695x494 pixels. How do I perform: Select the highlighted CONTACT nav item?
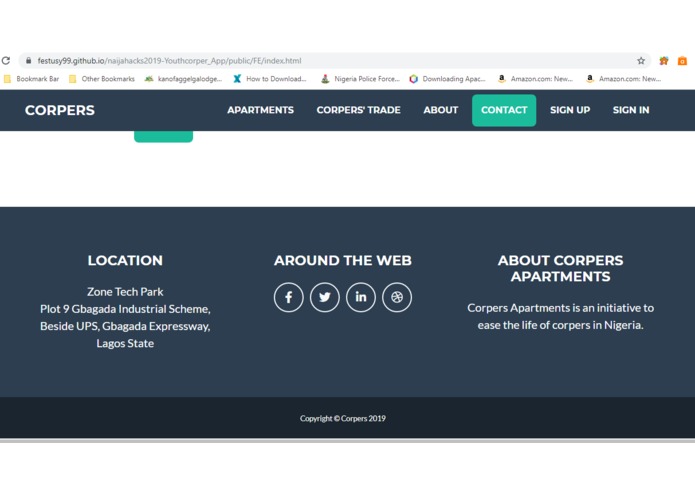coord(504,110)
